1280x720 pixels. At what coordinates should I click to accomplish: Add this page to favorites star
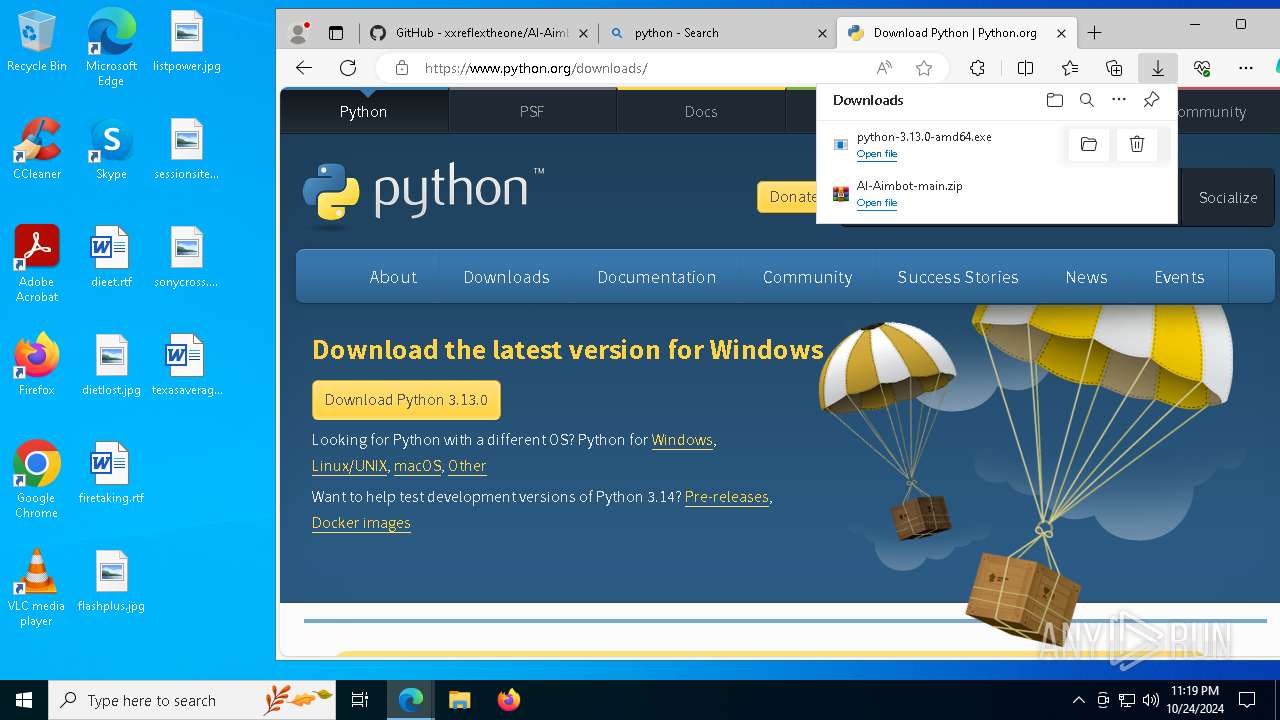point(924,68)
